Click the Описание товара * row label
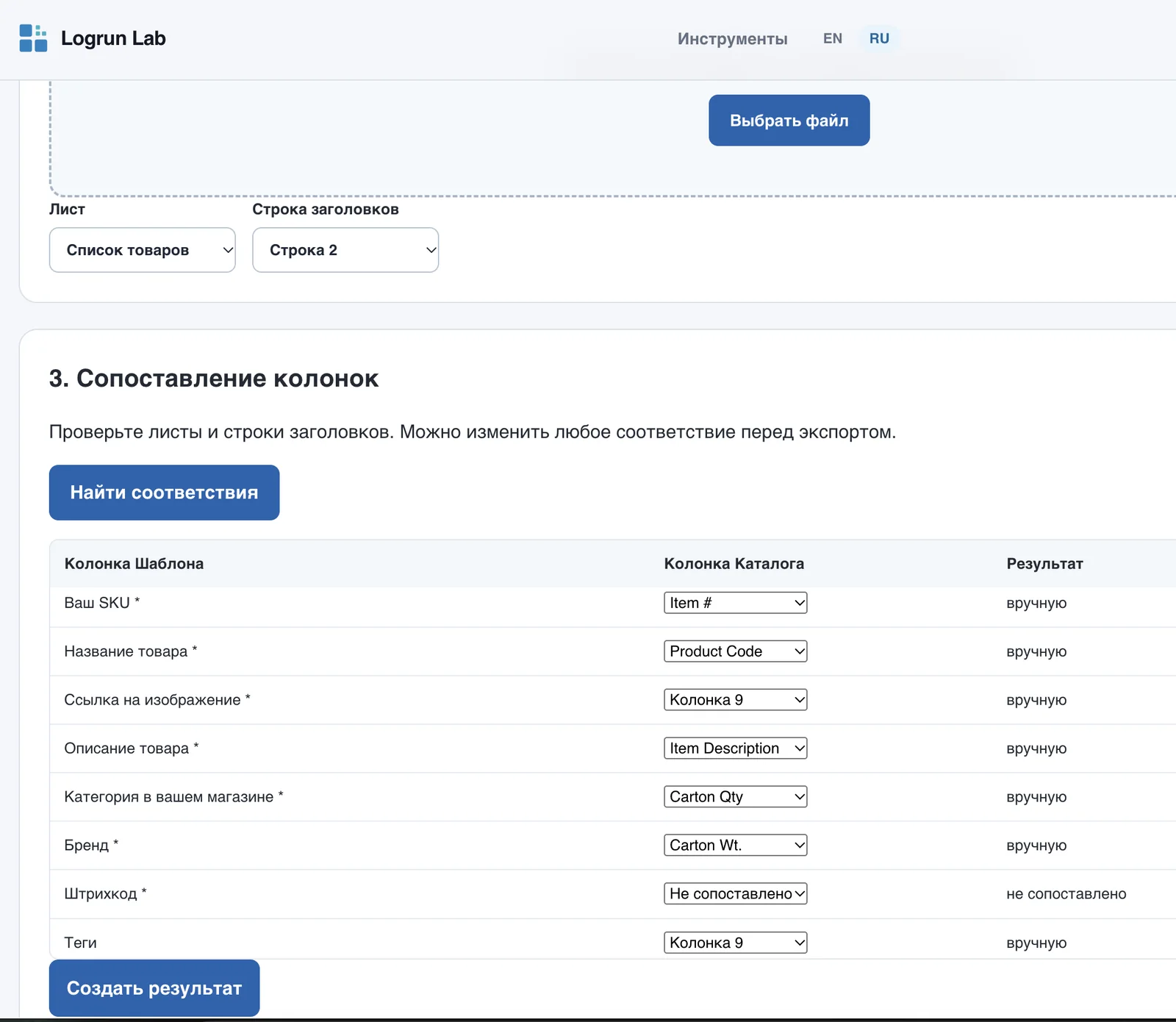 [131, 748]
